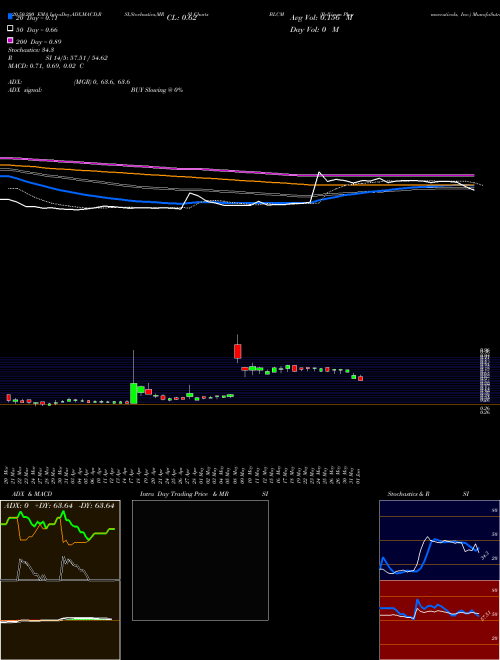The width and height of the screenshot is (500, 660).
Task: Click the 'Stochastics: 34.3' readout
Action: (x=30, y=50)
